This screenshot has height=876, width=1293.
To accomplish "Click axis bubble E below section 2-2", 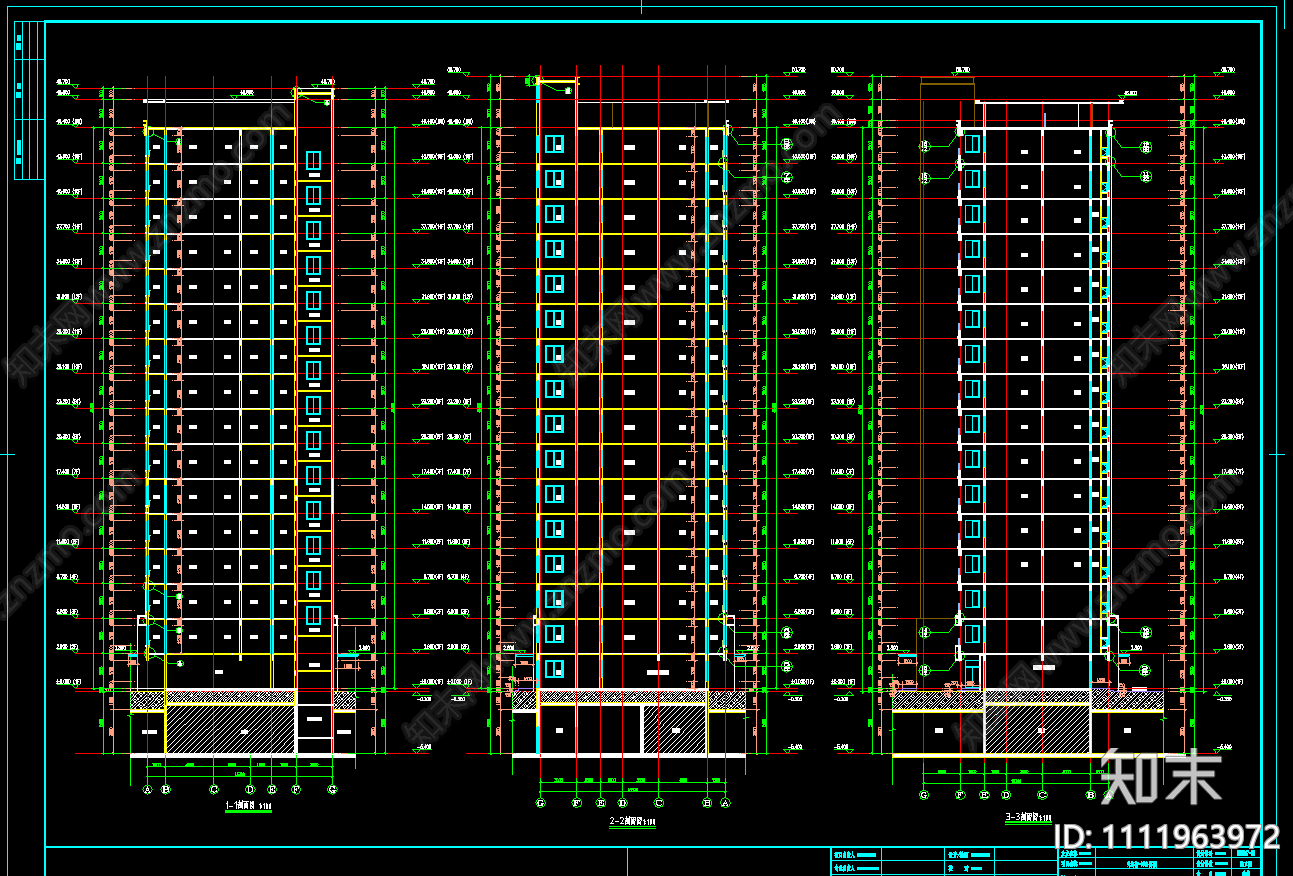I will pos(601,803).
